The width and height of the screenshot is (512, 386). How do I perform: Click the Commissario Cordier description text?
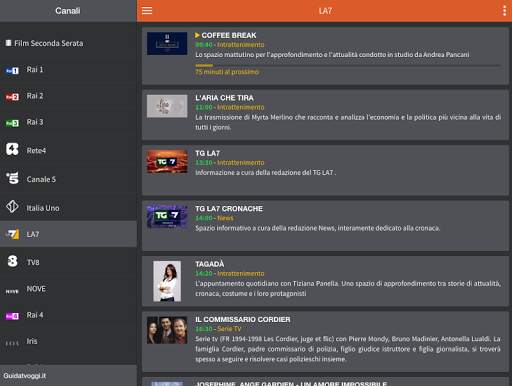[x=348, y=349]
